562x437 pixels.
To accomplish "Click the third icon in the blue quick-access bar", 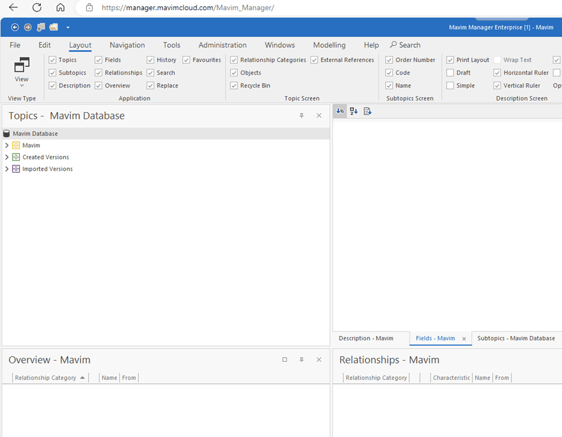I will click(x=41, y=27).
